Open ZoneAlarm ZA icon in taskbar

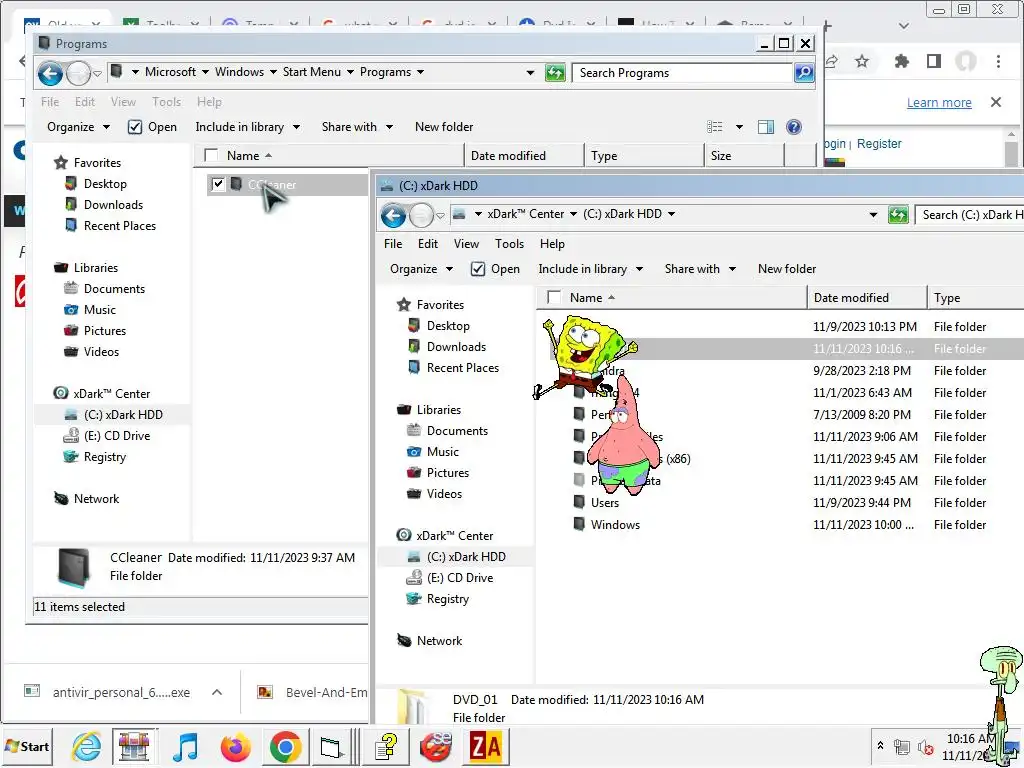[485, 746]
